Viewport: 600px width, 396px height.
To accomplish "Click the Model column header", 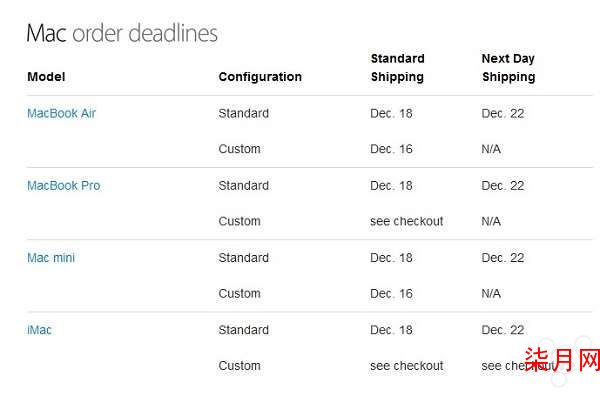I will (x=46, y=77).
